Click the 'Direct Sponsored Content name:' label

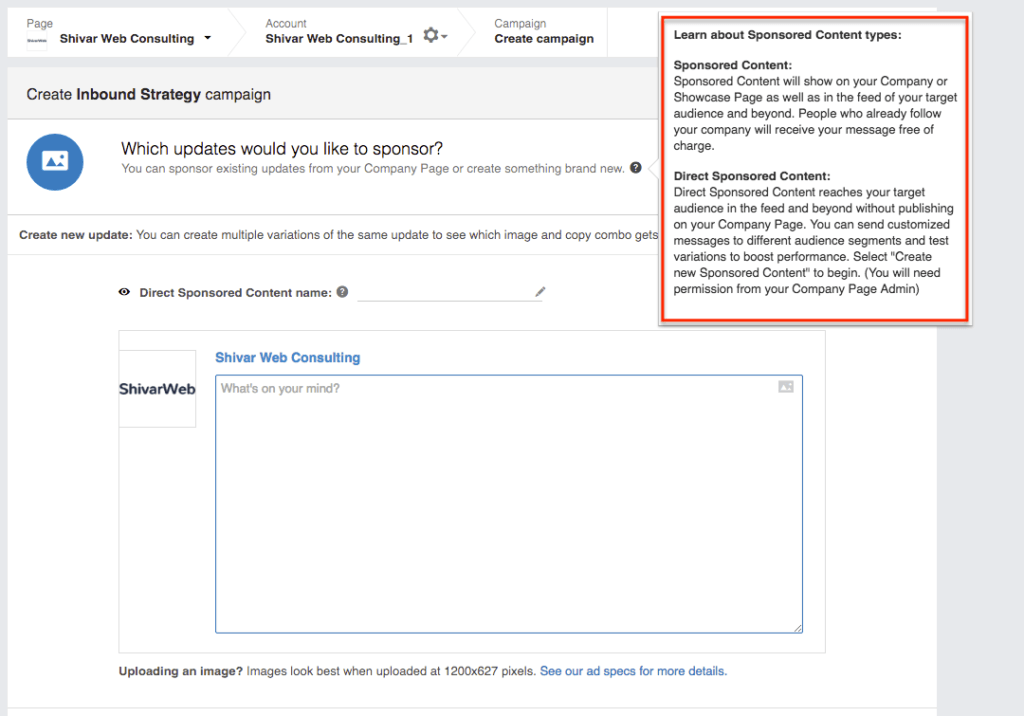(x=235, y=293)
